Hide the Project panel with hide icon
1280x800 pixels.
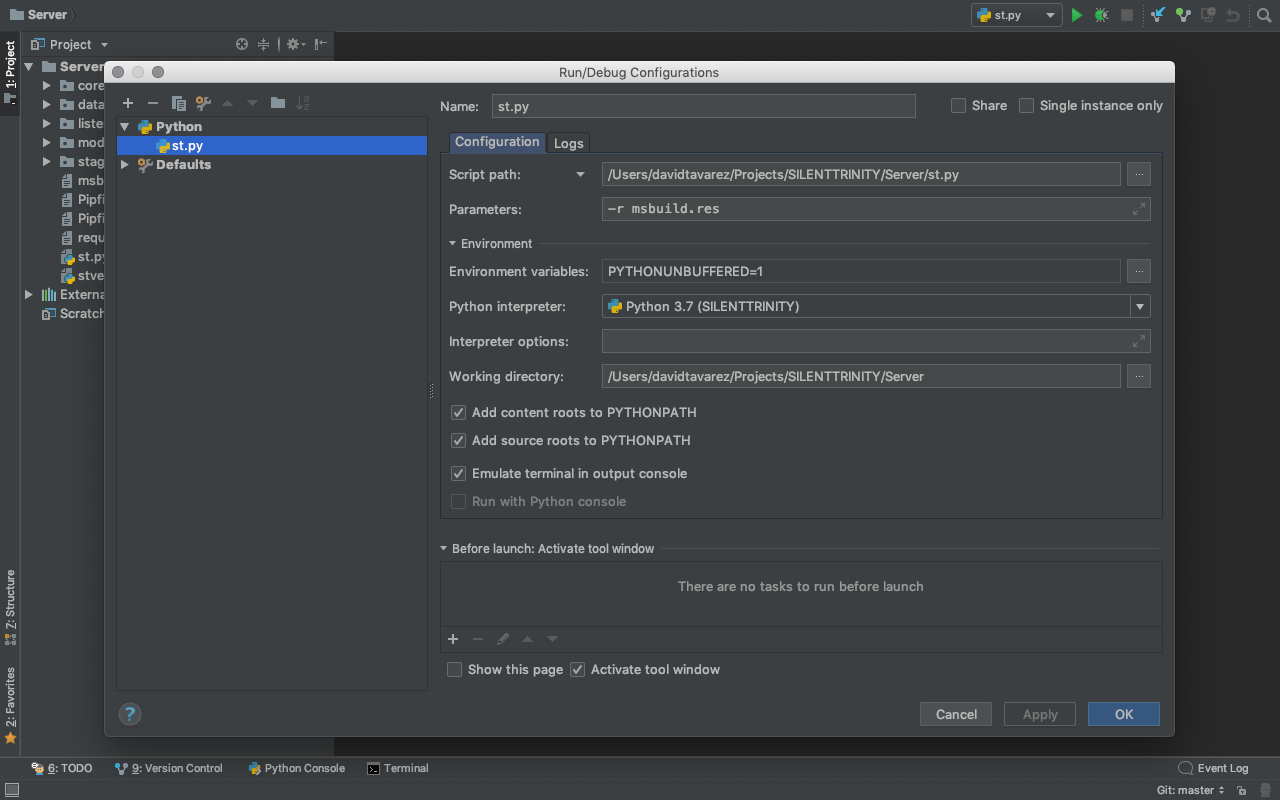[320, 44]
